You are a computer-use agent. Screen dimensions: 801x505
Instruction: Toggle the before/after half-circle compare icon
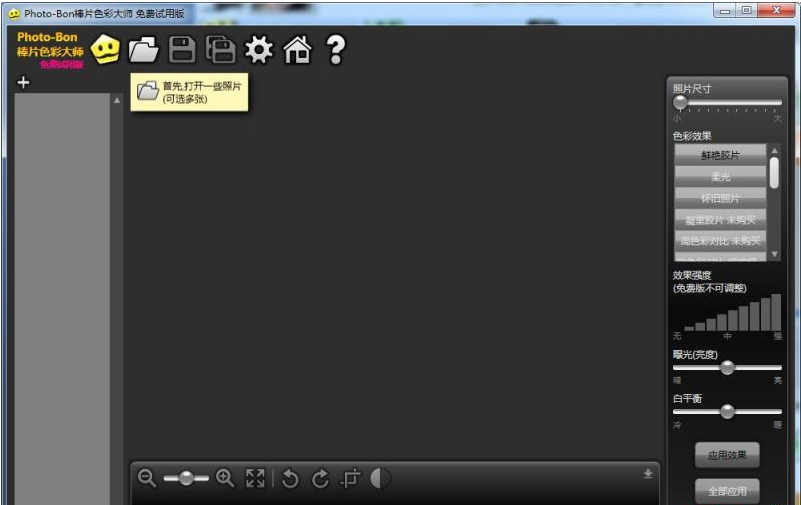(x=380, y=478)
